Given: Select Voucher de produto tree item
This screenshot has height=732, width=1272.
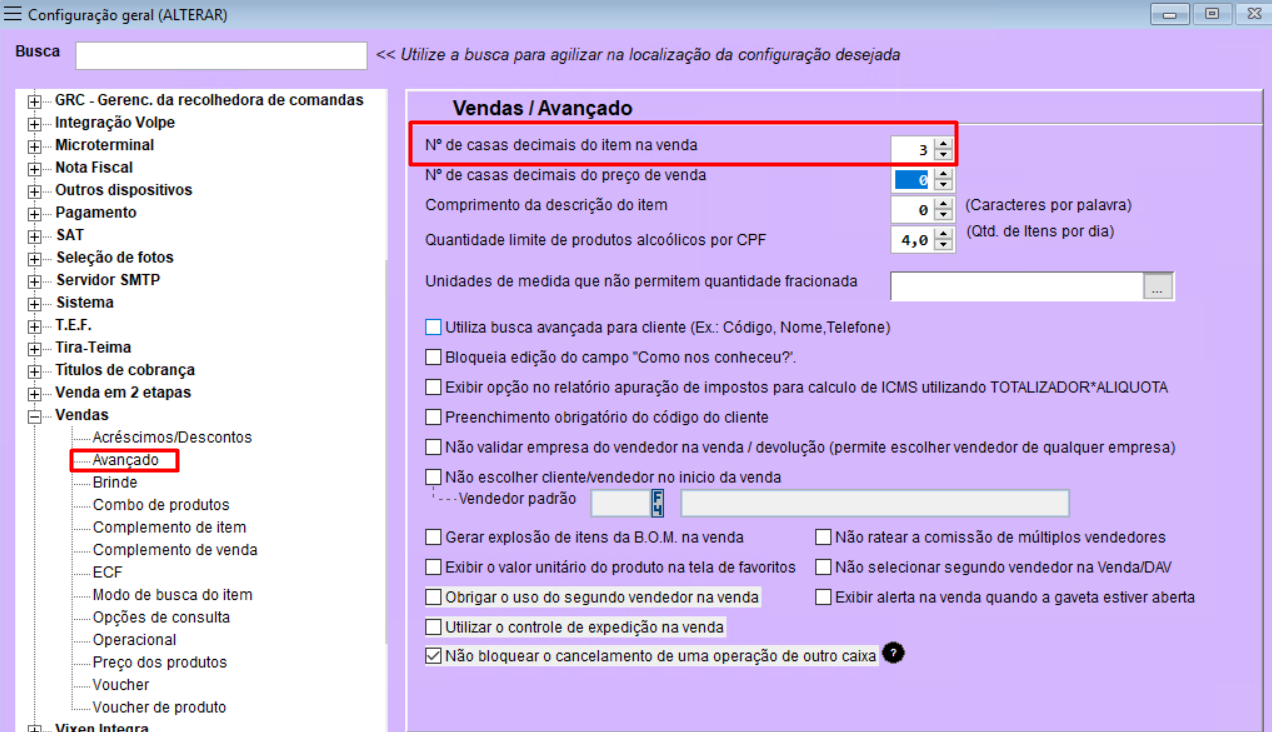Looking at the screenshot, I should click(159, 707).
